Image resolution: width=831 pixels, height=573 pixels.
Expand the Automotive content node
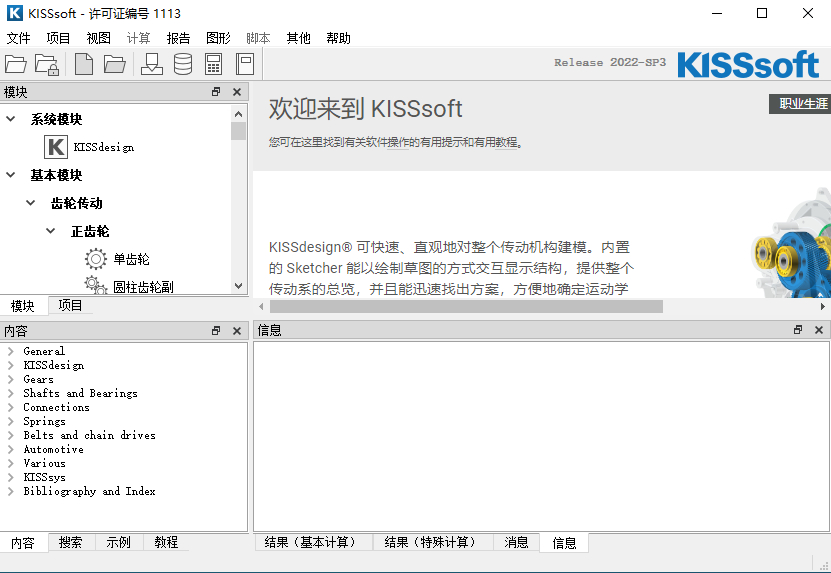click(11, 449)
